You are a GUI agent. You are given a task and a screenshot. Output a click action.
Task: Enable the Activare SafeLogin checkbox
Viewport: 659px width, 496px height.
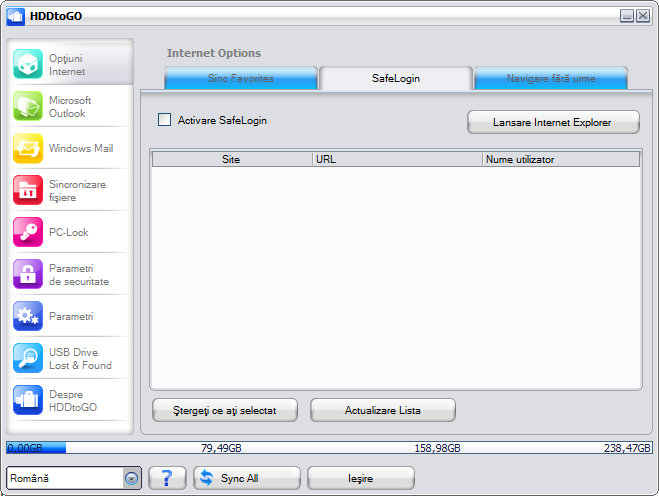[164, 120]
